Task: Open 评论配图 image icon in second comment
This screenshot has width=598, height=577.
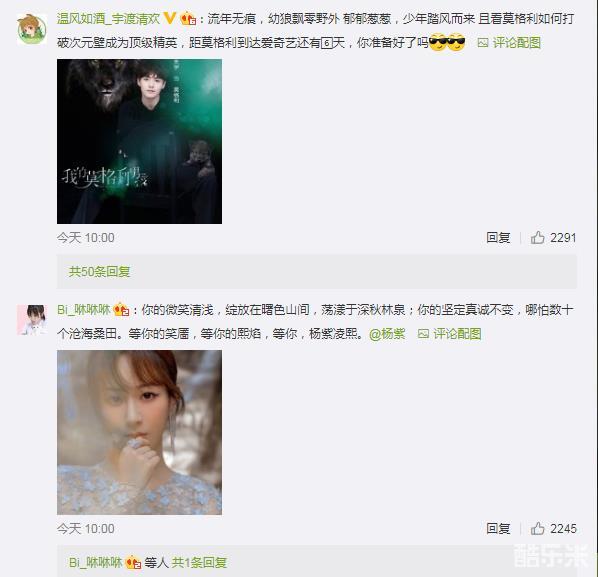Action: 423,334
